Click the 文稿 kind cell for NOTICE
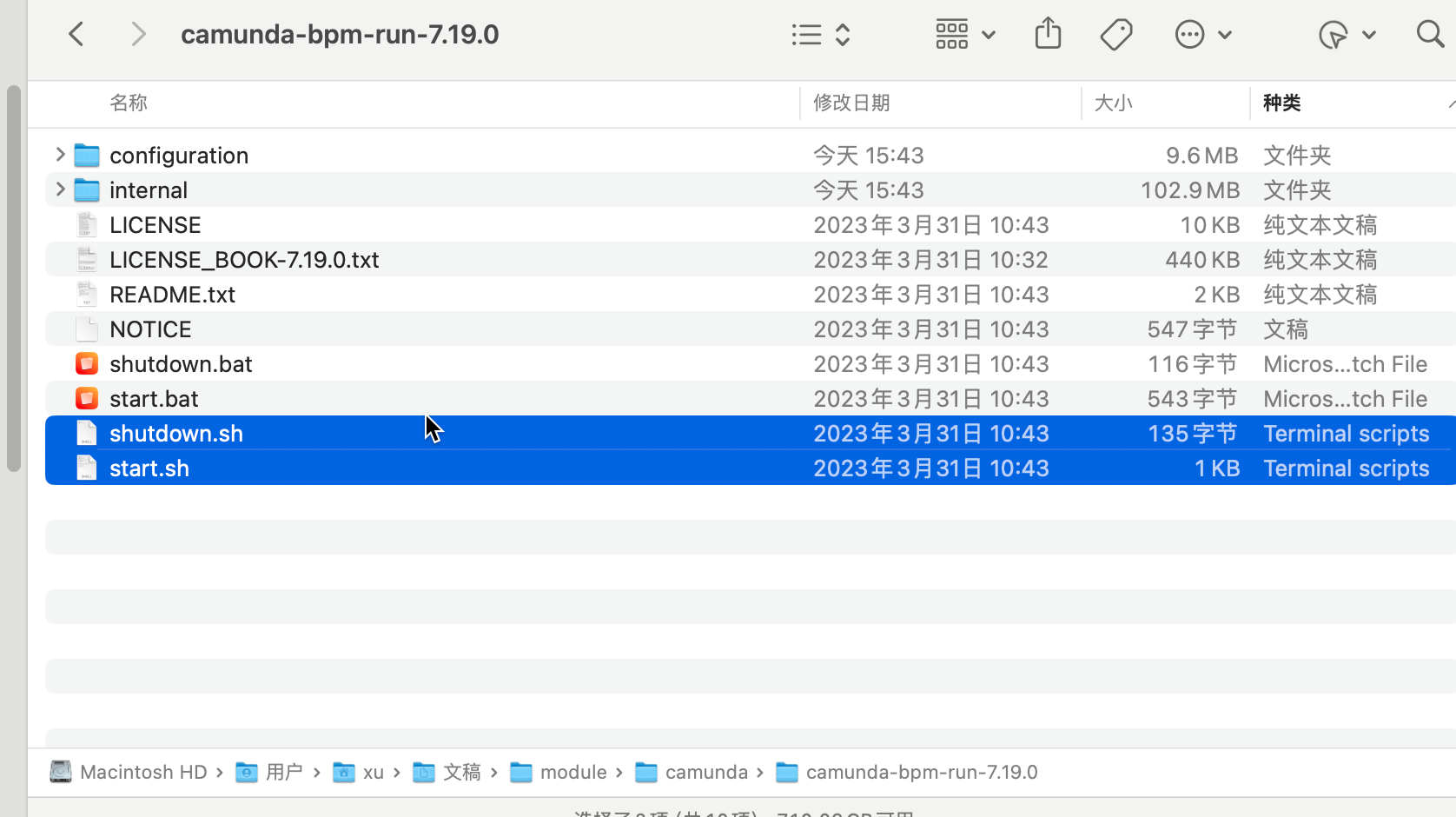 1286,329
